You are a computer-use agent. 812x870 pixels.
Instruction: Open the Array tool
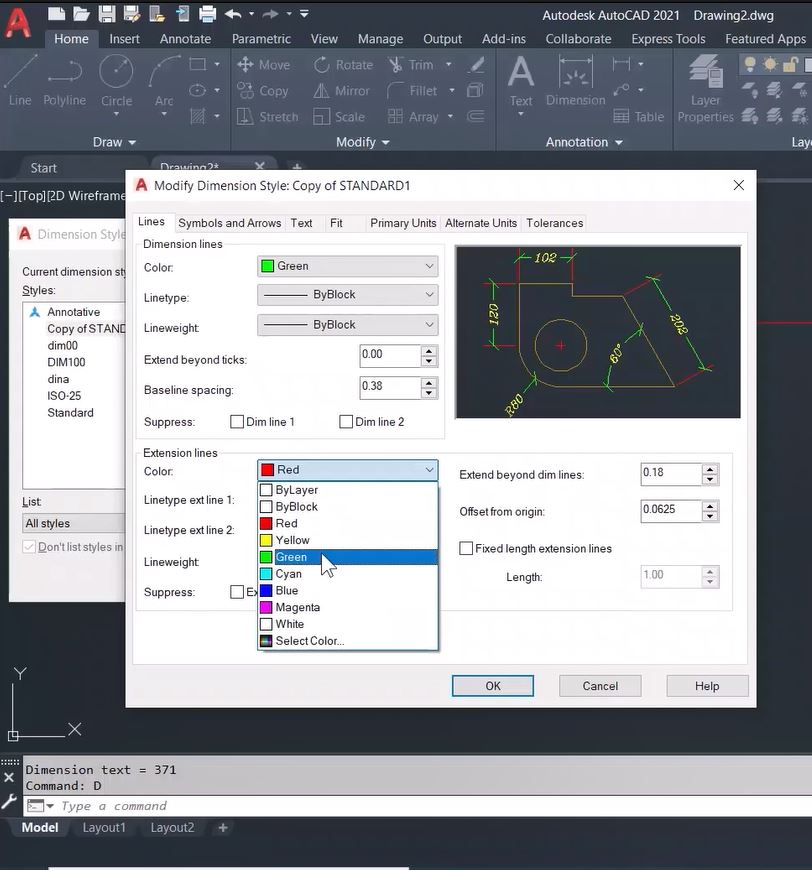click(x=413, y=117)
